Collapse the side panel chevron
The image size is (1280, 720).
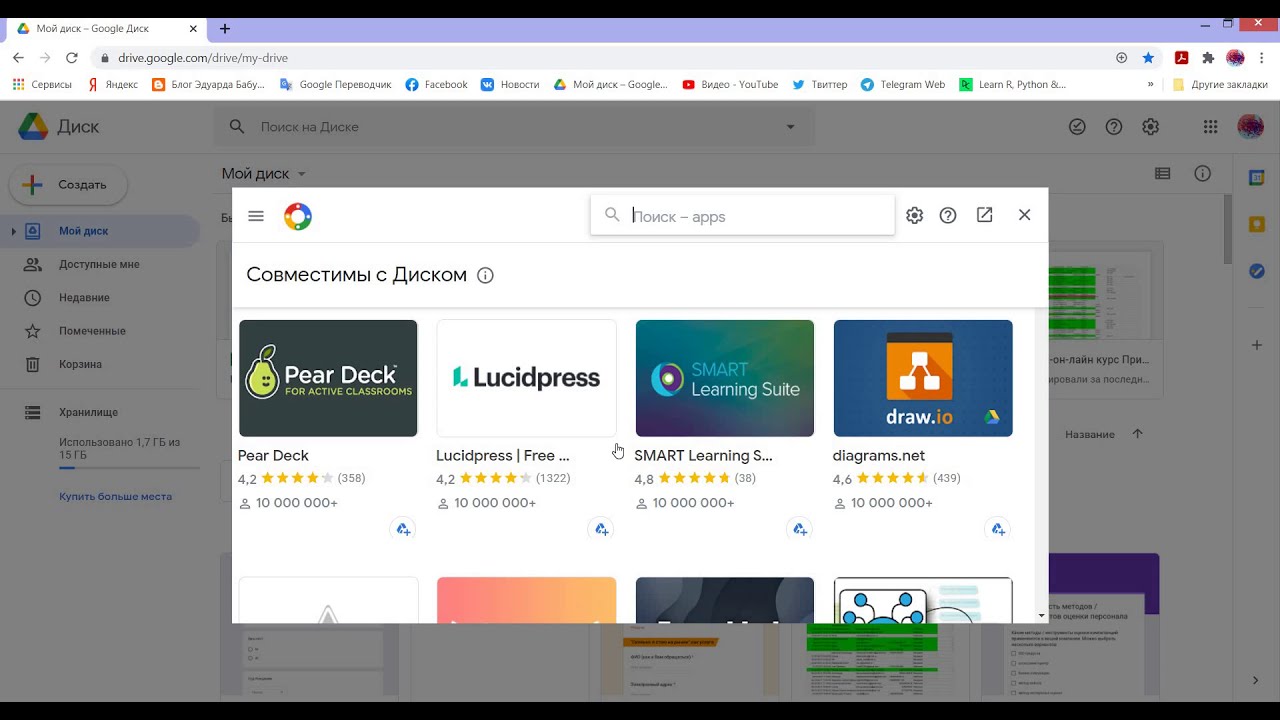point(1256,681)
